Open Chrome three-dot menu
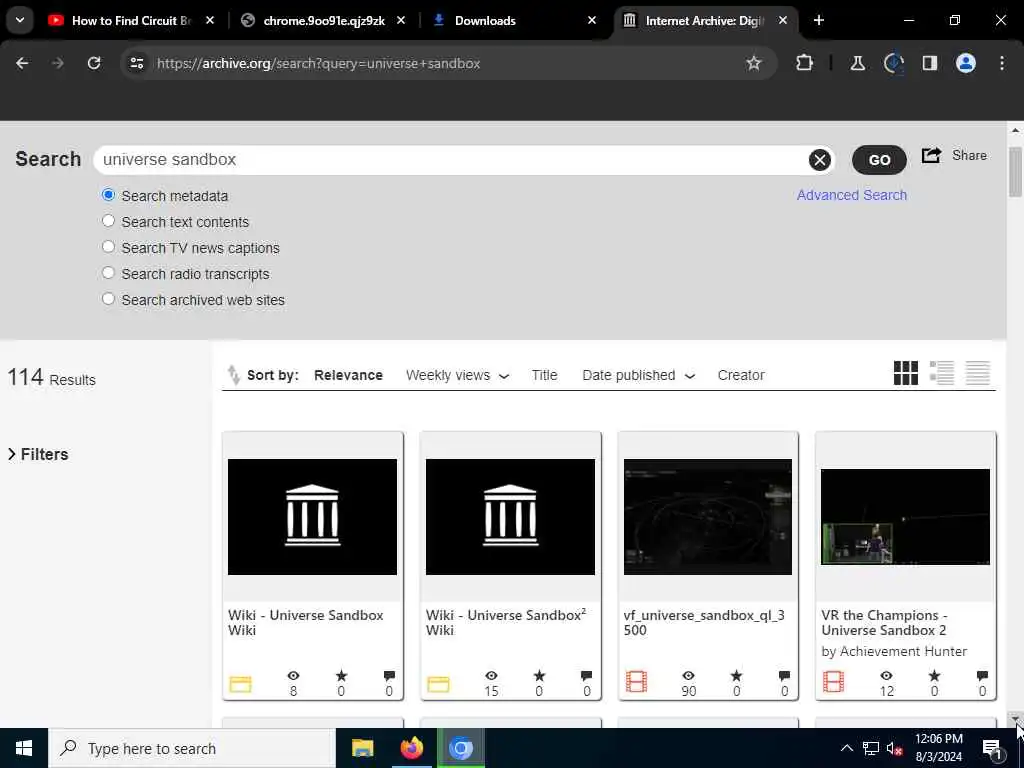1024x768 pixels. 1002,63
